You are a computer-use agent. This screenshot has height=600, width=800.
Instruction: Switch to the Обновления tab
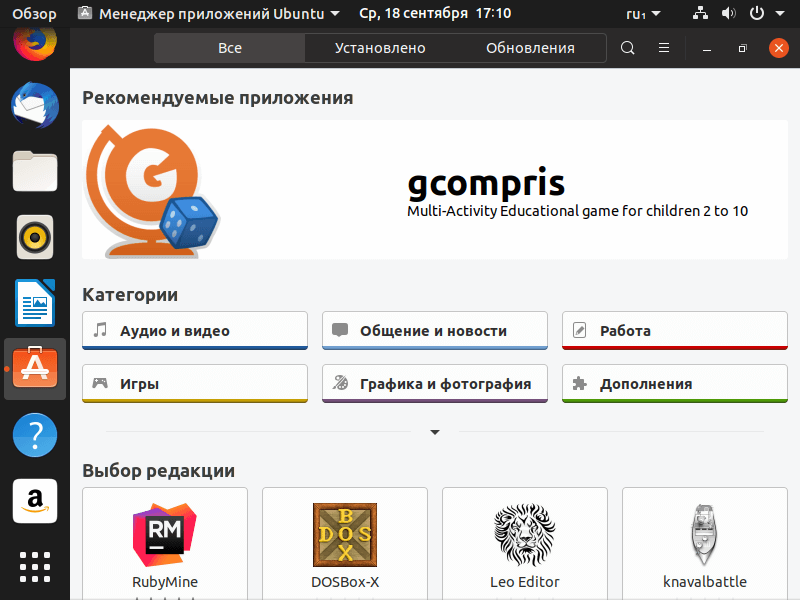coord(530,48)
